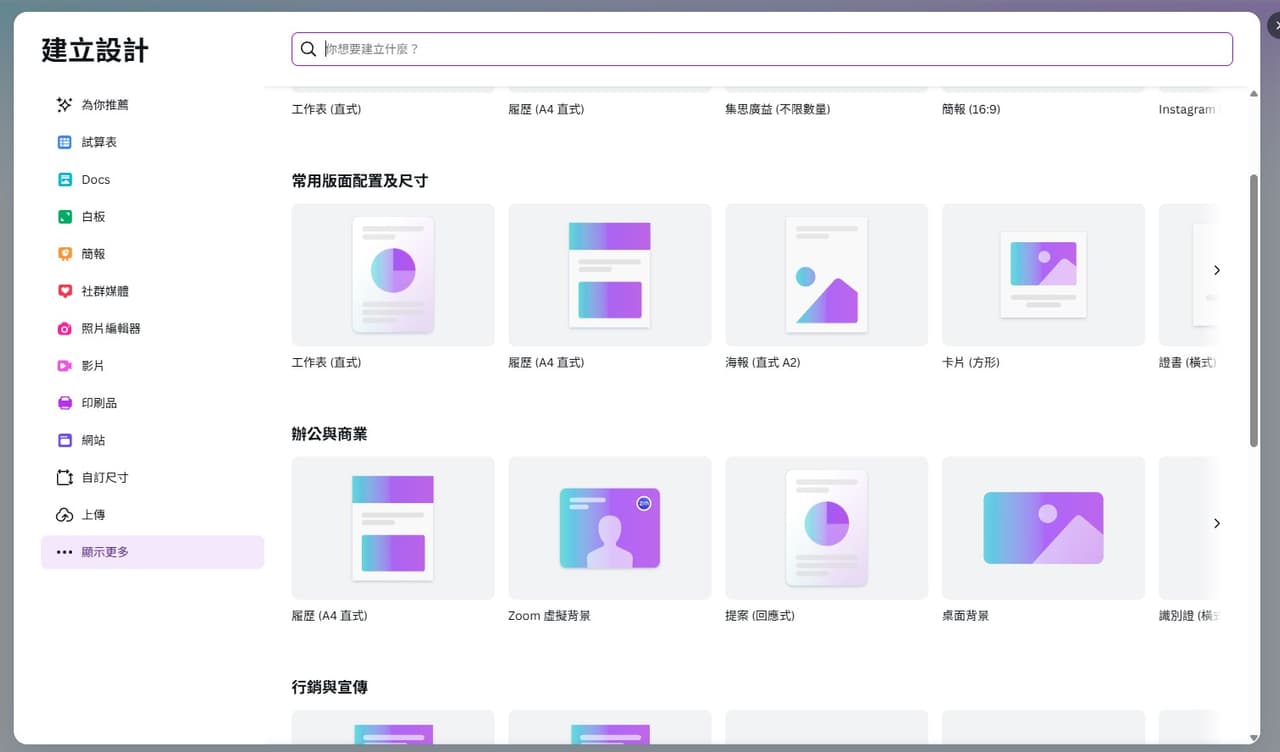Select the 照片編輯器 camera icon
The image size is (1280, 752).
[64, 328]
